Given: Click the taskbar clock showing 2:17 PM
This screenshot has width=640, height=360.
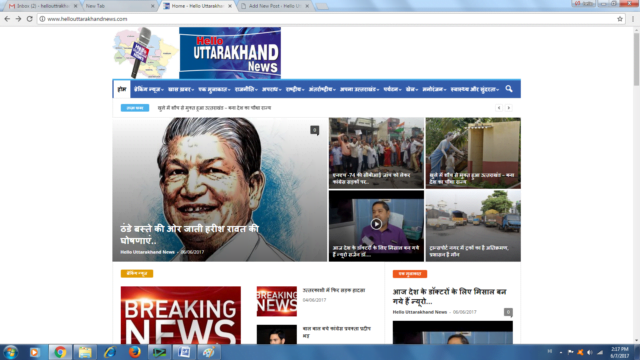Looking at the screenshot, I should click(x=620, y=352).
